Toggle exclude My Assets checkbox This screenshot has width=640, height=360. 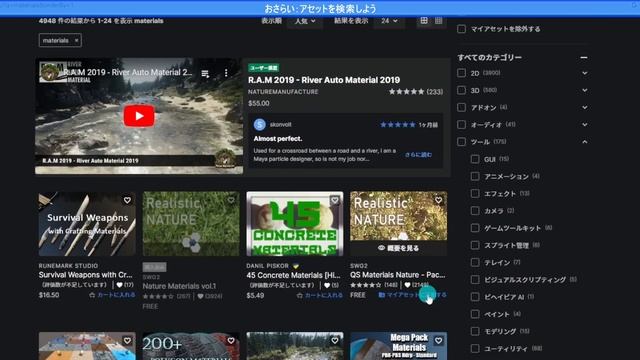[x=461, y=29]
